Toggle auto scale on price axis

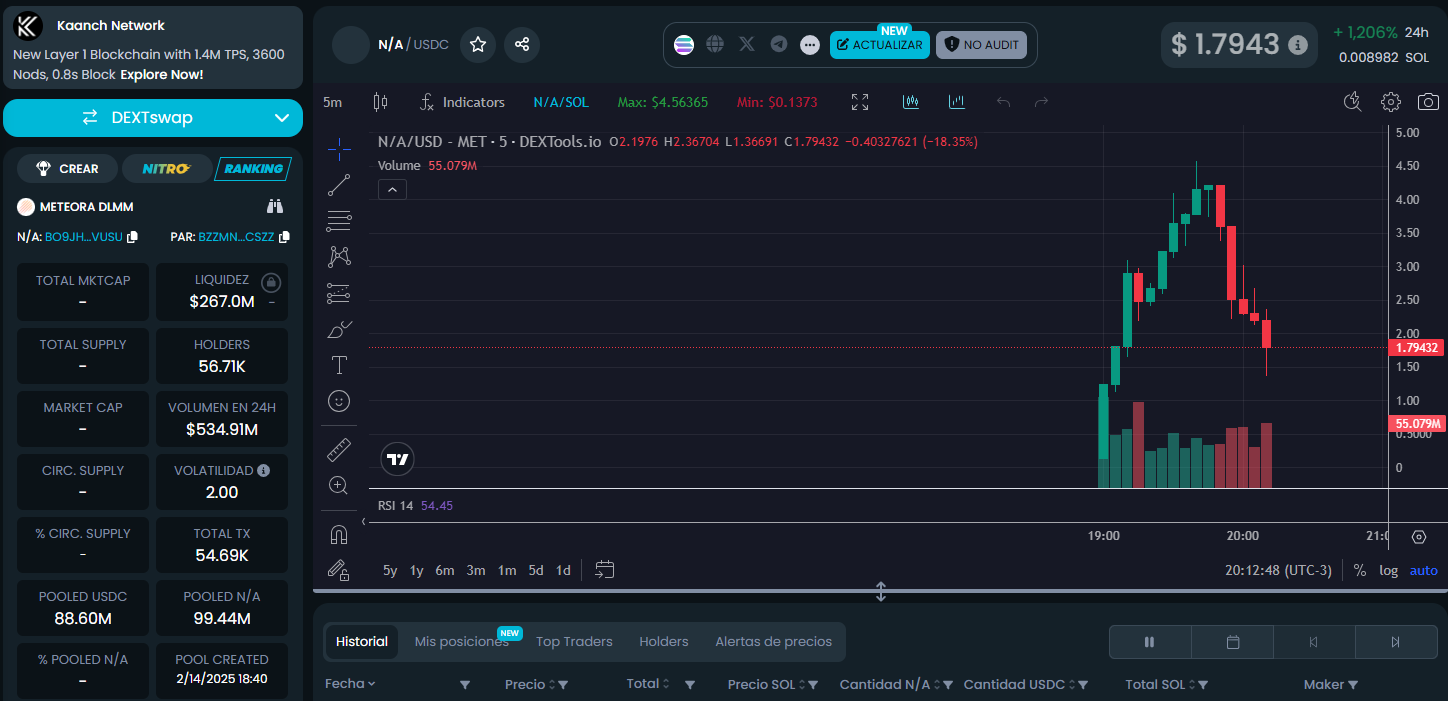[1424, 570]
